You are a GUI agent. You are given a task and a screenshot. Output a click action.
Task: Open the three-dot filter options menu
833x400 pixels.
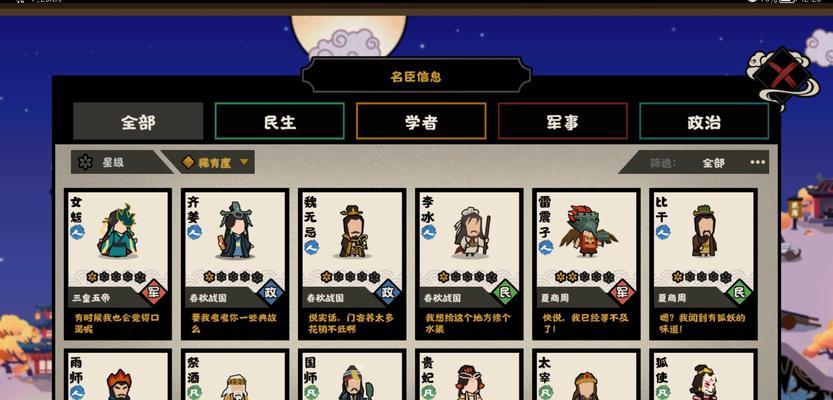(x=758, y=163)
